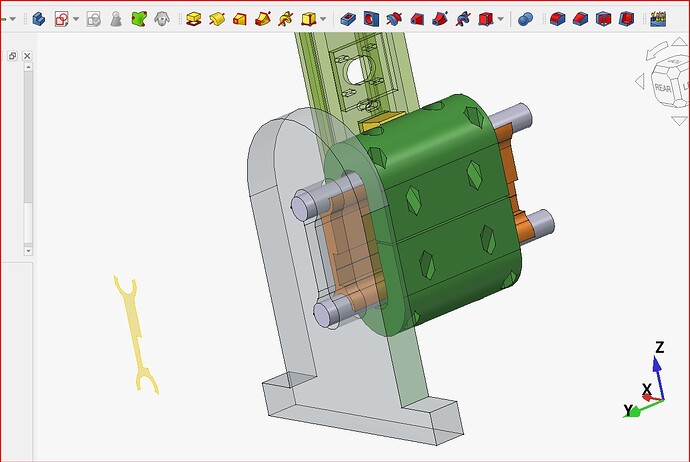
Task: Expand the Additive Primitive dropdown arrow
Action: coord(323,19)
